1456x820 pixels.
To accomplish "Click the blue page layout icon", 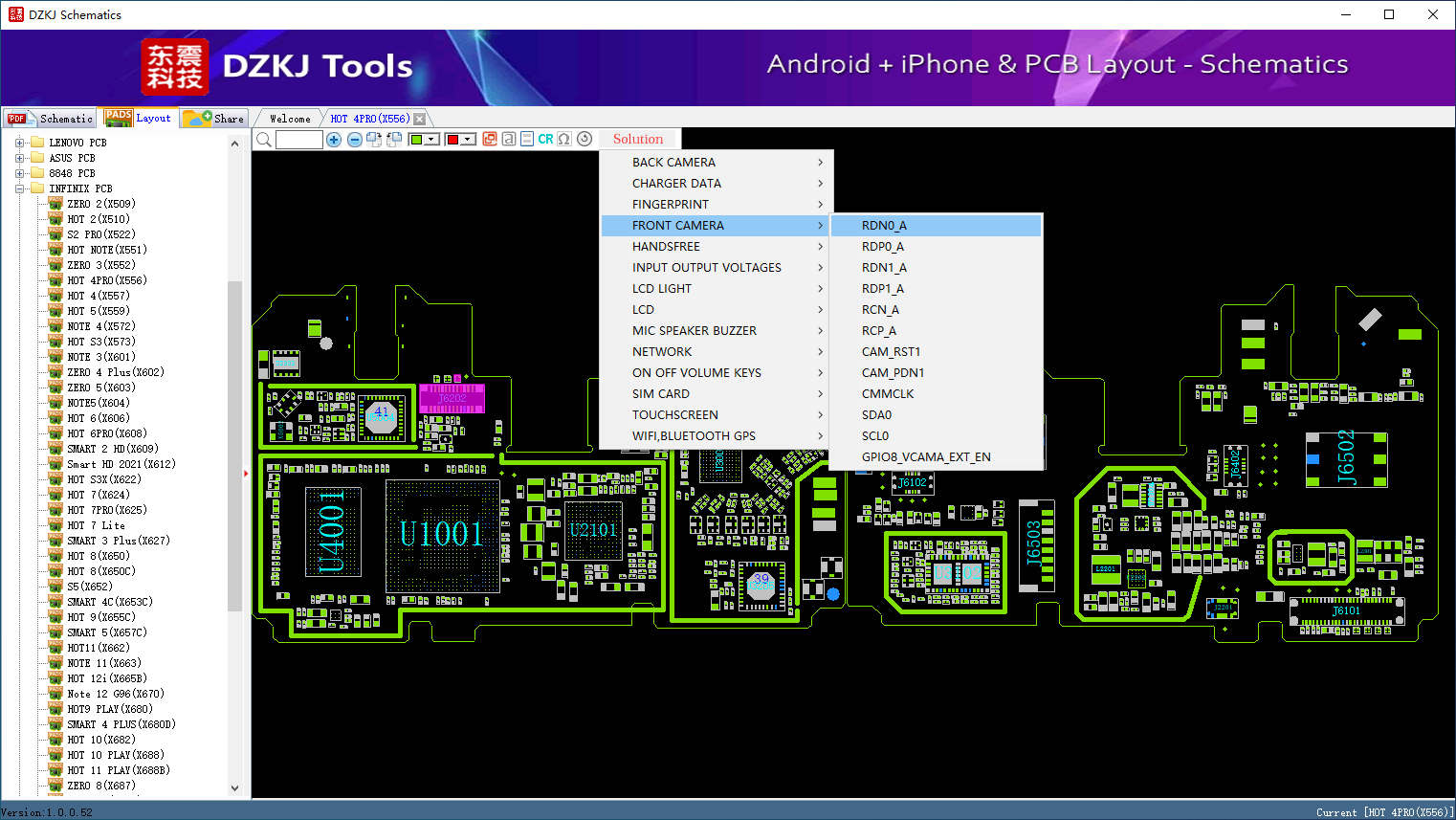I will (x=527, y=139).
